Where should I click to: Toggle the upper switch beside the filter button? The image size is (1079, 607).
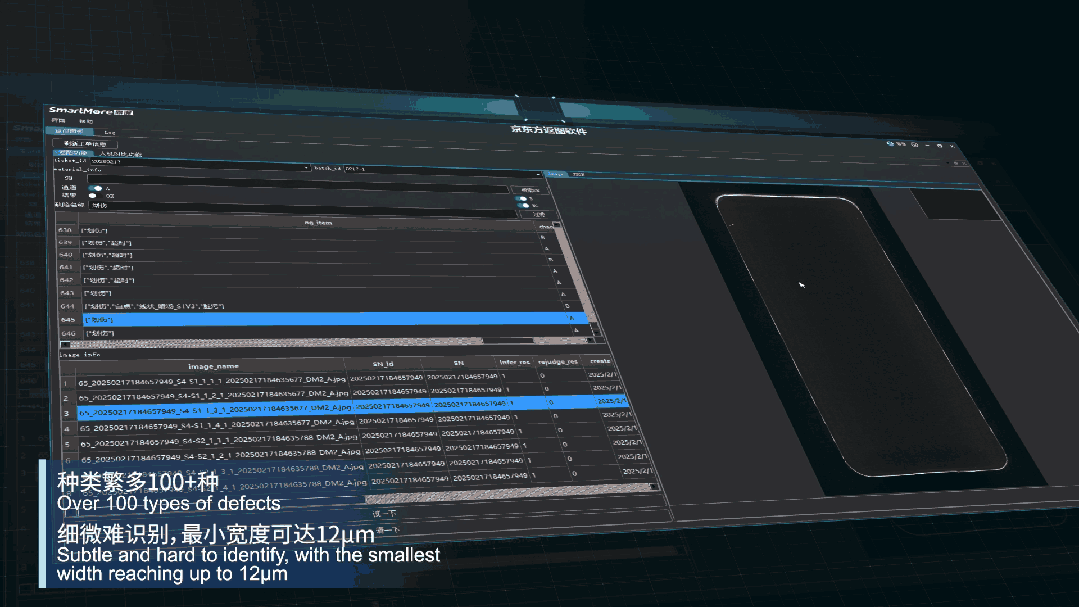pos(521,199)
